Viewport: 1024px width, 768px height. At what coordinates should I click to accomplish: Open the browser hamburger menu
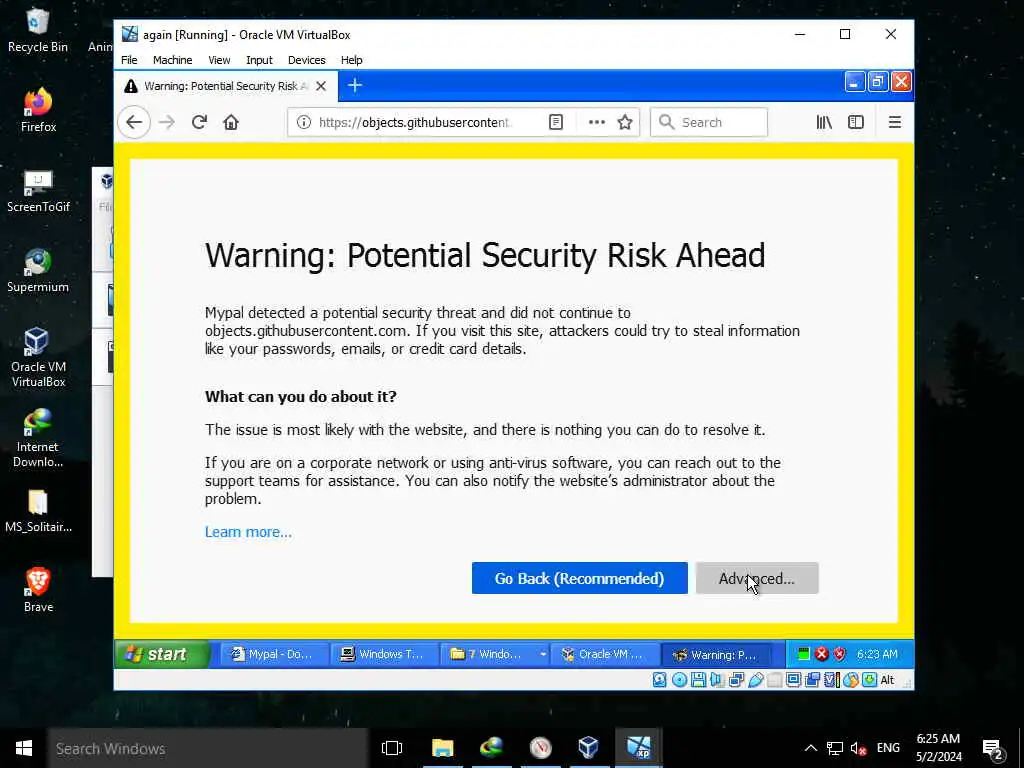pos(895,122)
